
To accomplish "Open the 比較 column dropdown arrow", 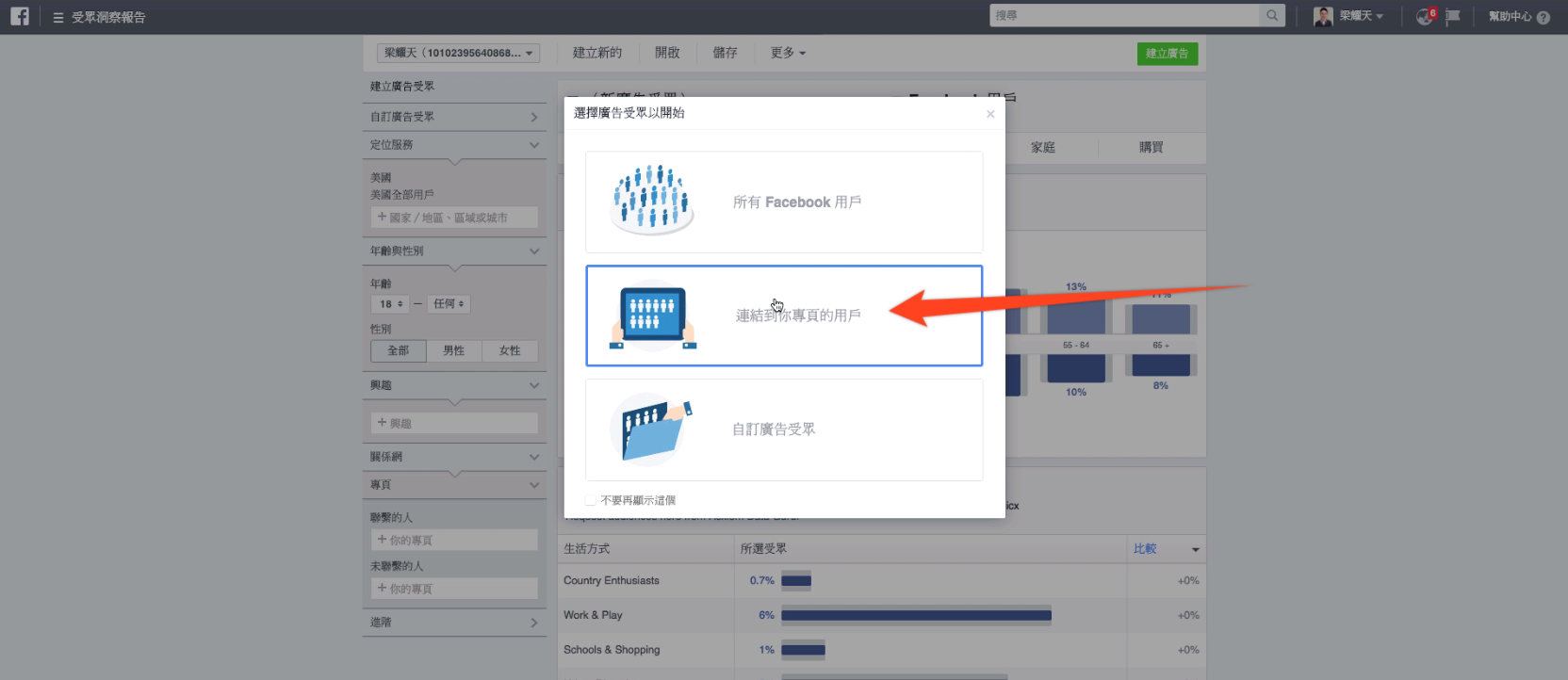I will 1195,549.
